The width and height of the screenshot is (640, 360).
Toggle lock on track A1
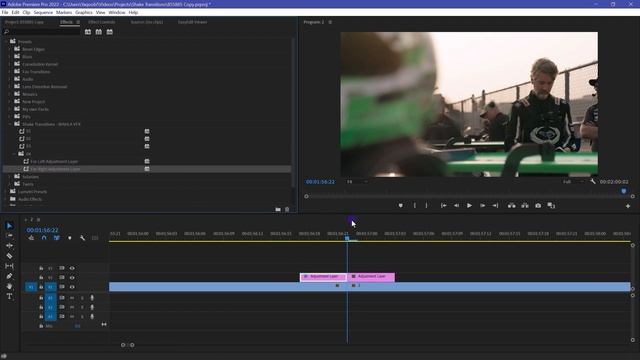point(41,298)
